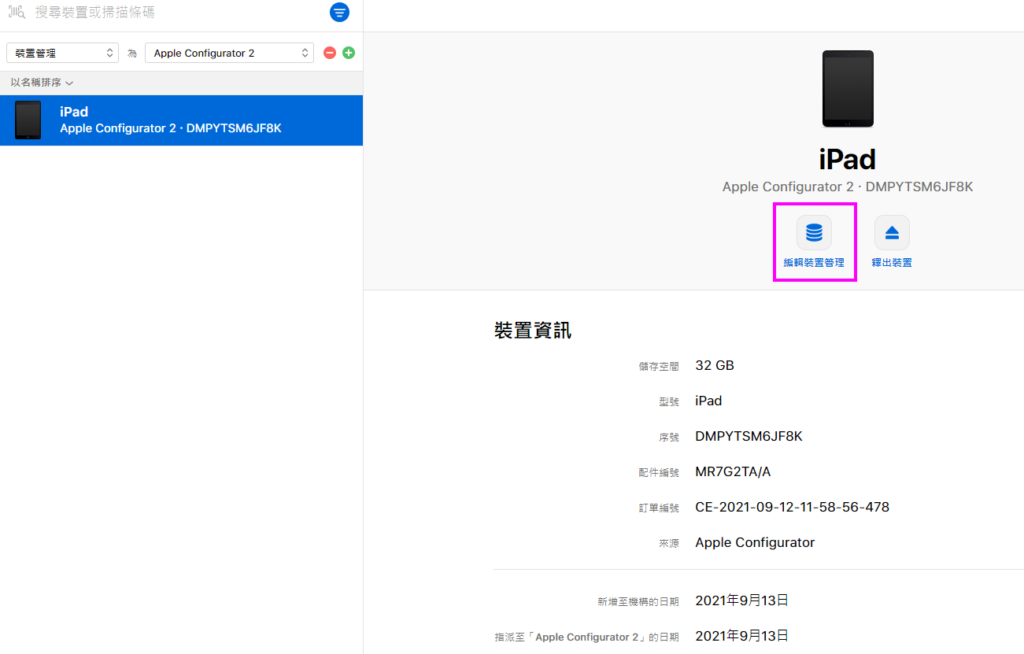
Task: Remove filter with red minus button
Action: [x=330, y=53]
